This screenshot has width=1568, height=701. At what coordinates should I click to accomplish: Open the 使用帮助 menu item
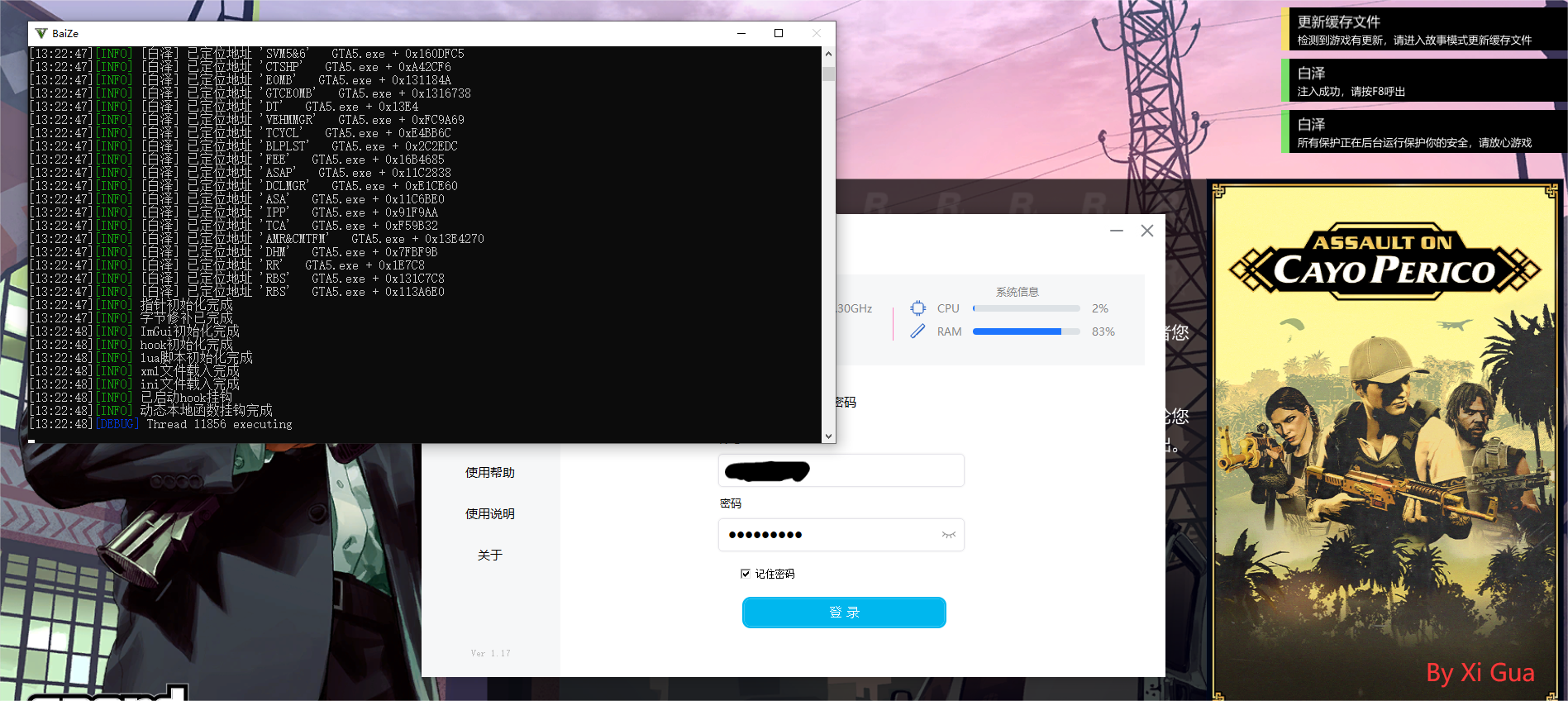coord(489,473)
